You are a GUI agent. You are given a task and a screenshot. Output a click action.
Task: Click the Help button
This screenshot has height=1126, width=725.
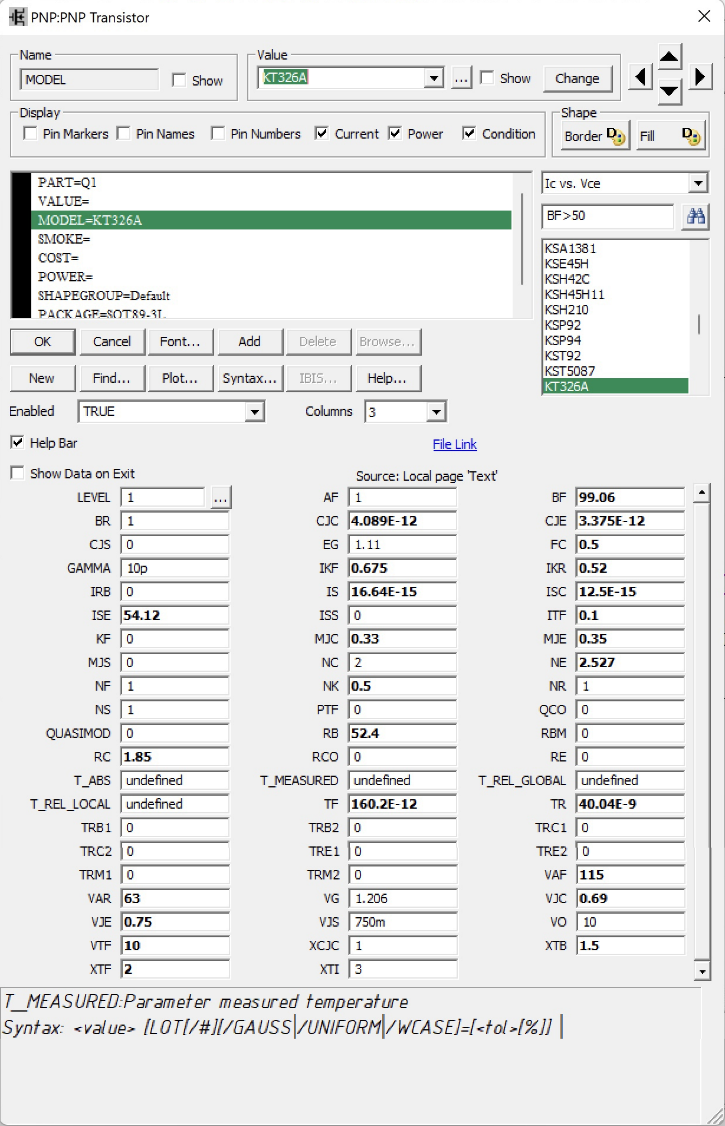pos(388,378)
